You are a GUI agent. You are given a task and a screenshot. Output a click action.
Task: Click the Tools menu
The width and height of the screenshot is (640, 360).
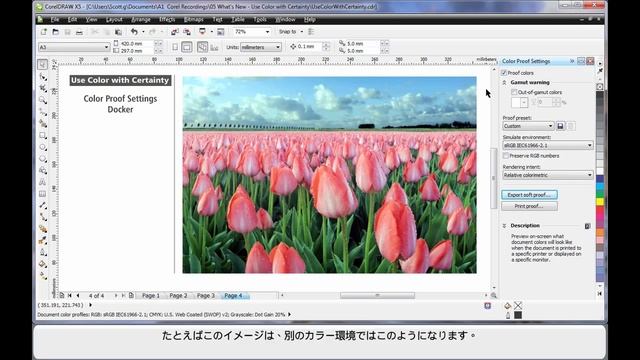(x=260, y=19)
